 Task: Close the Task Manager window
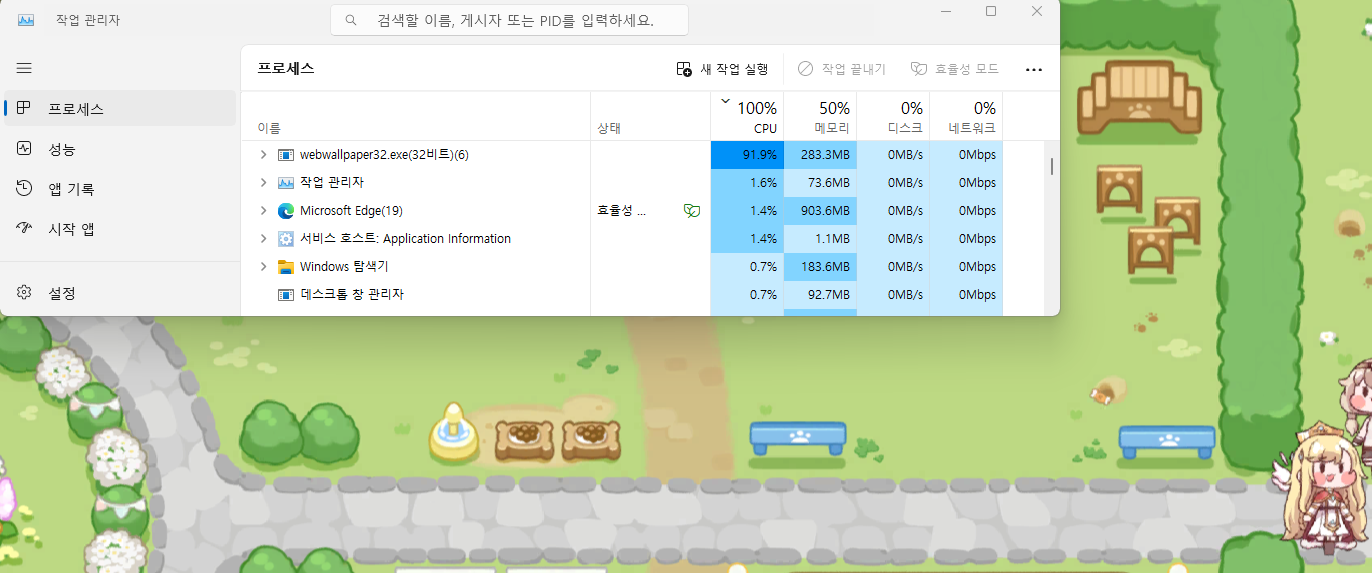coord(1037,11)
